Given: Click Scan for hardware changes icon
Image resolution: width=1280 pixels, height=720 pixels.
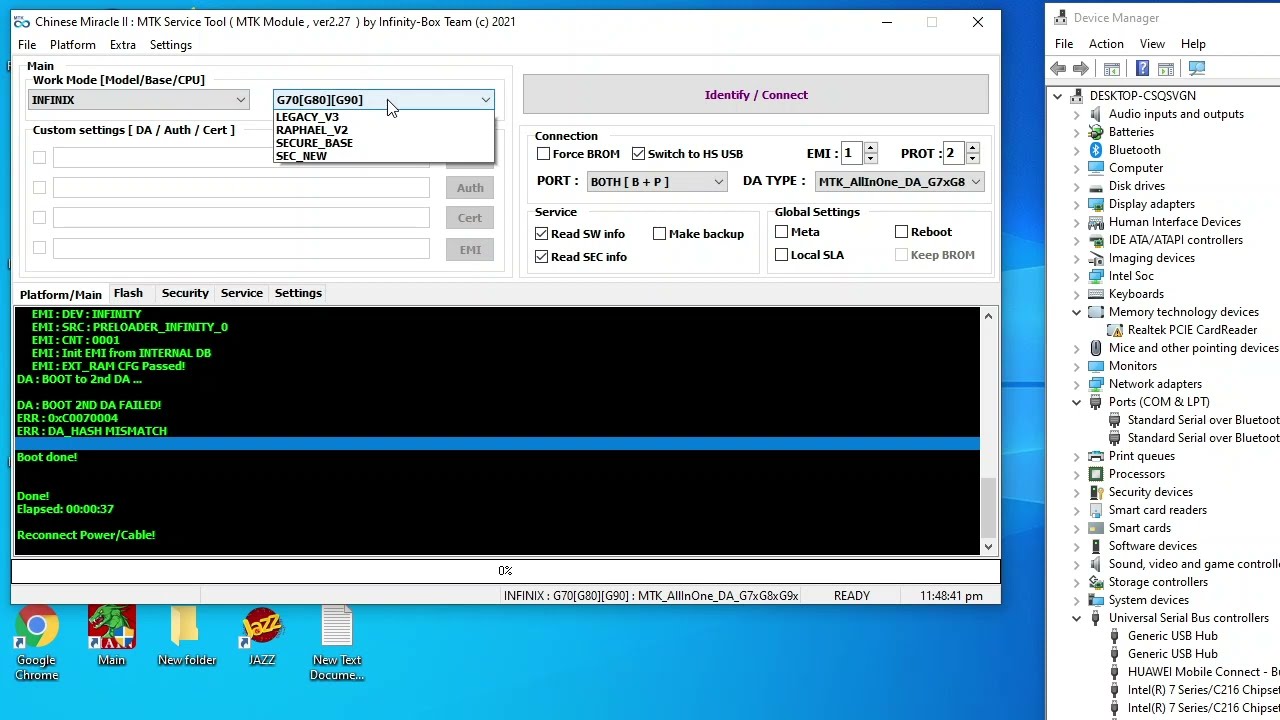Looking at the screenshot, I should click(1197, 69).
